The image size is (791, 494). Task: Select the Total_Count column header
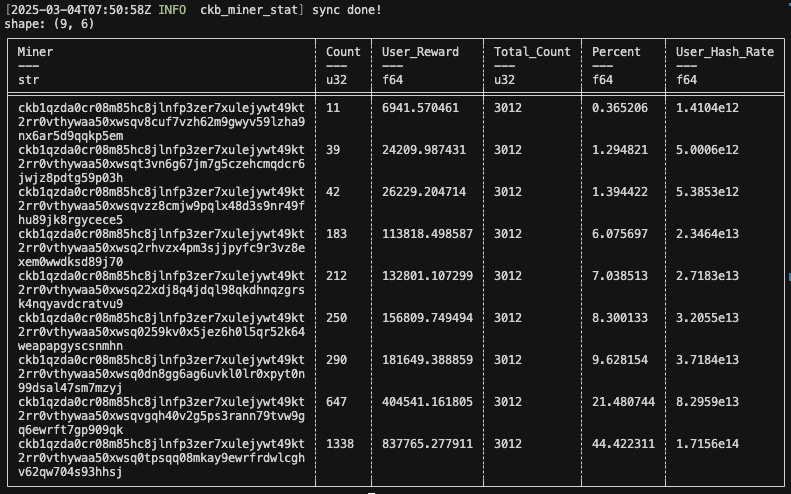coord(532,51)
